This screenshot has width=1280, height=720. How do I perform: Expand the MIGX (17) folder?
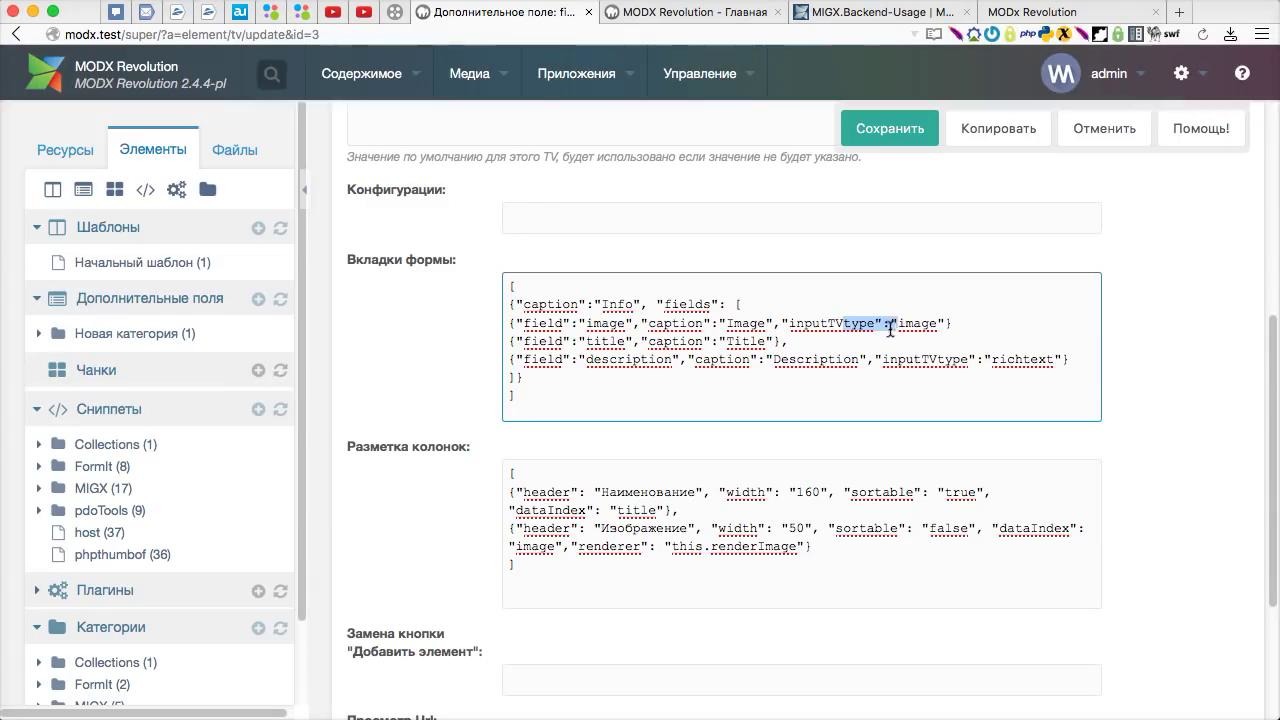pyautogui.click(x=38, y=489)
